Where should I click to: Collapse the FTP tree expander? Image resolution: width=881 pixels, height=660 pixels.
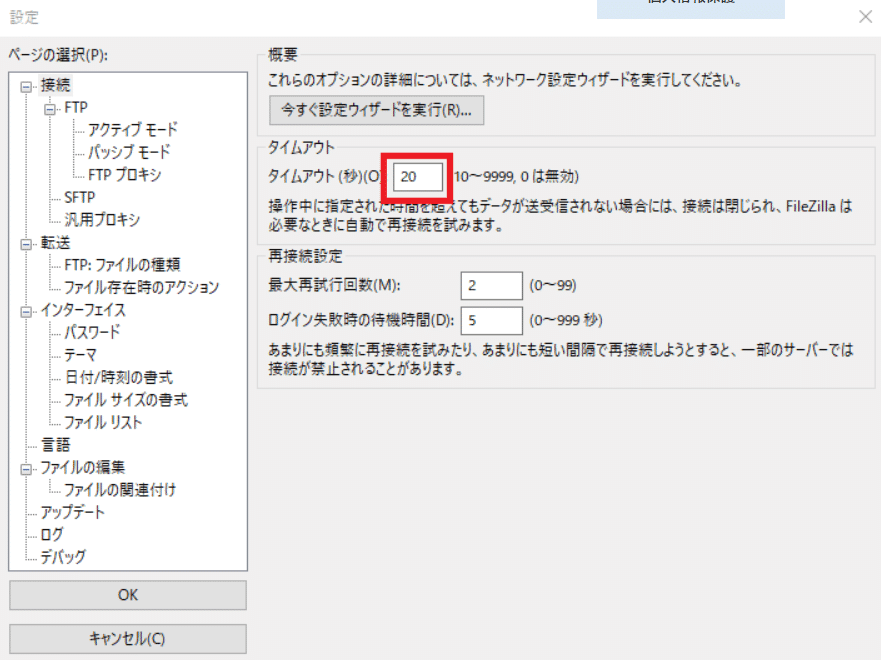50,108
